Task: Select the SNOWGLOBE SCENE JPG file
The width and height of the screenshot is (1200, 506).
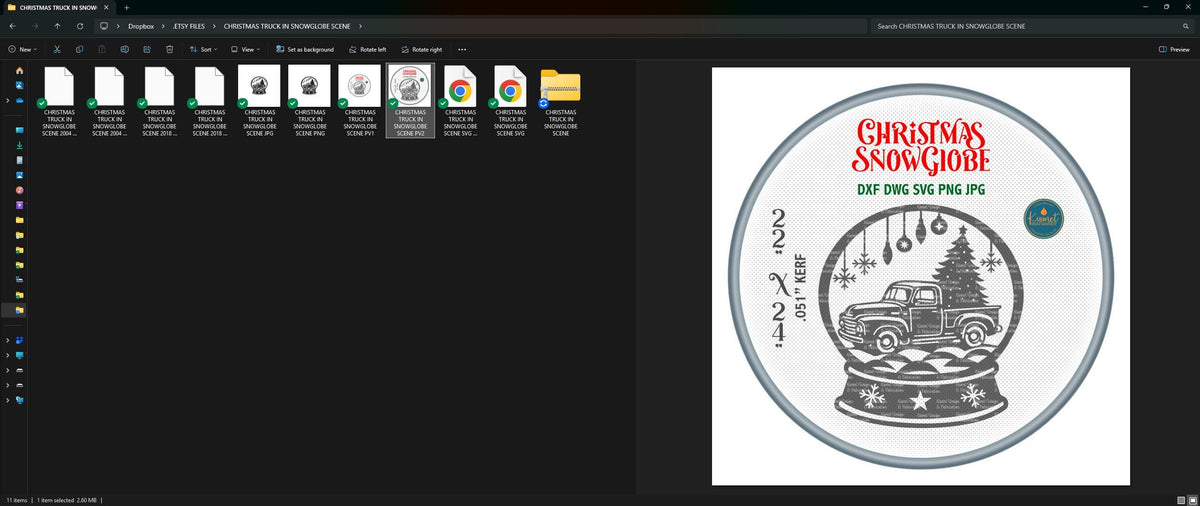Action: click(x=260, y=101)
